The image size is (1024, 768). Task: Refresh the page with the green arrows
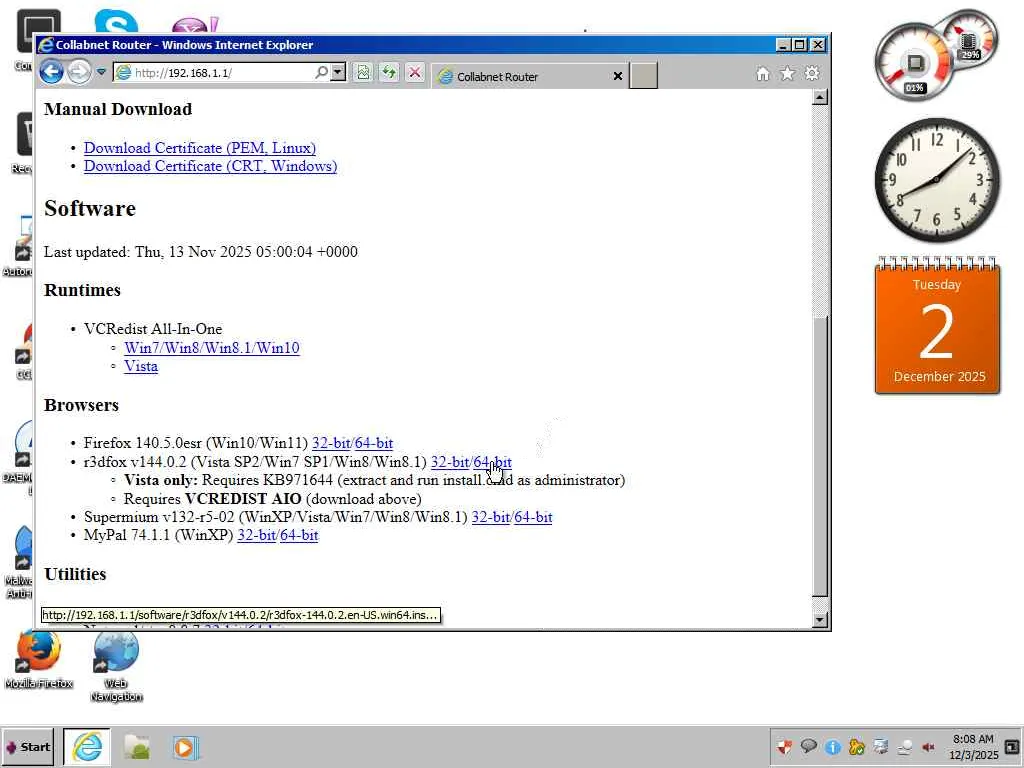point(389,72)
